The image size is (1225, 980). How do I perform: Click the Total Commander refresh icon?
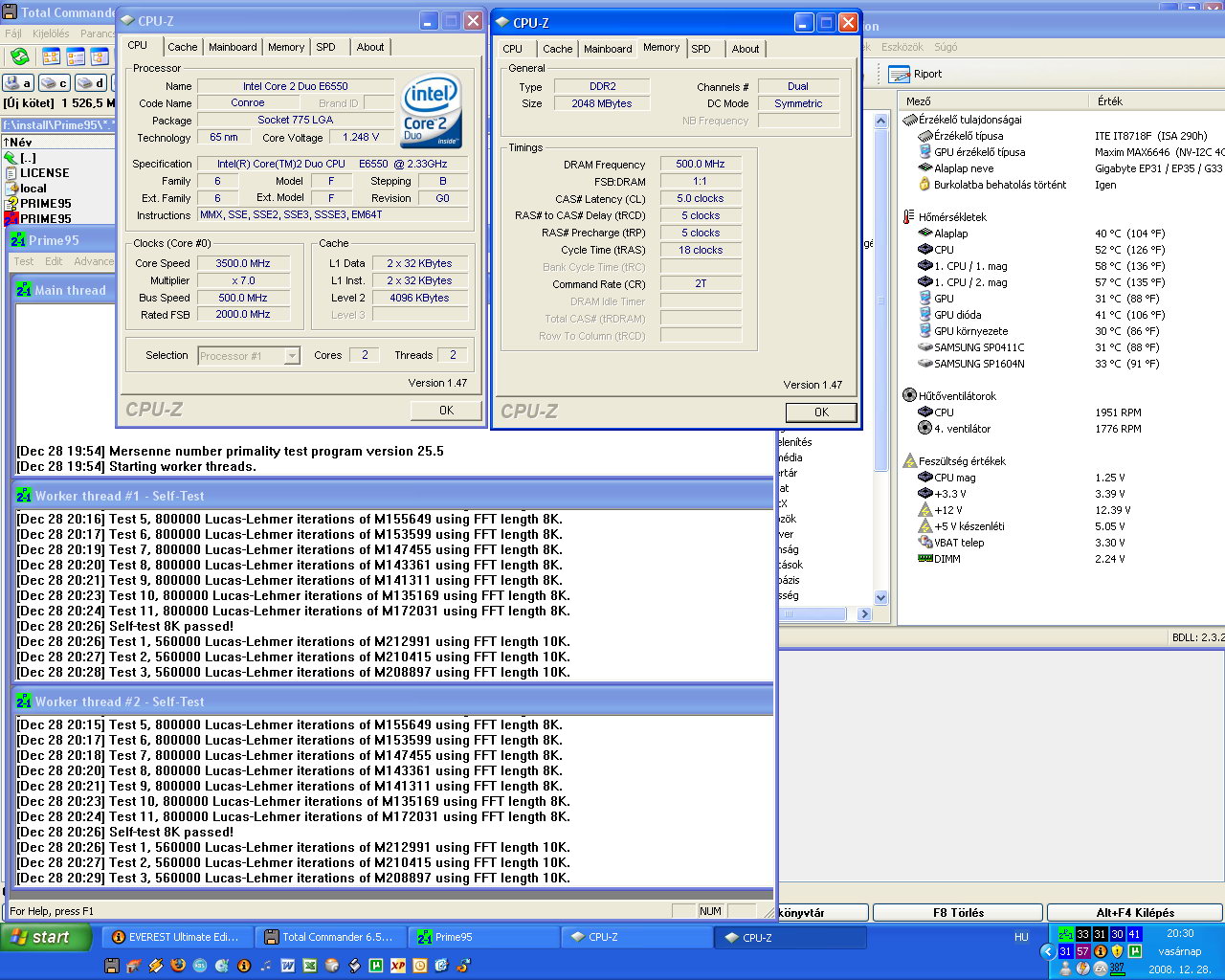point(19,56)
